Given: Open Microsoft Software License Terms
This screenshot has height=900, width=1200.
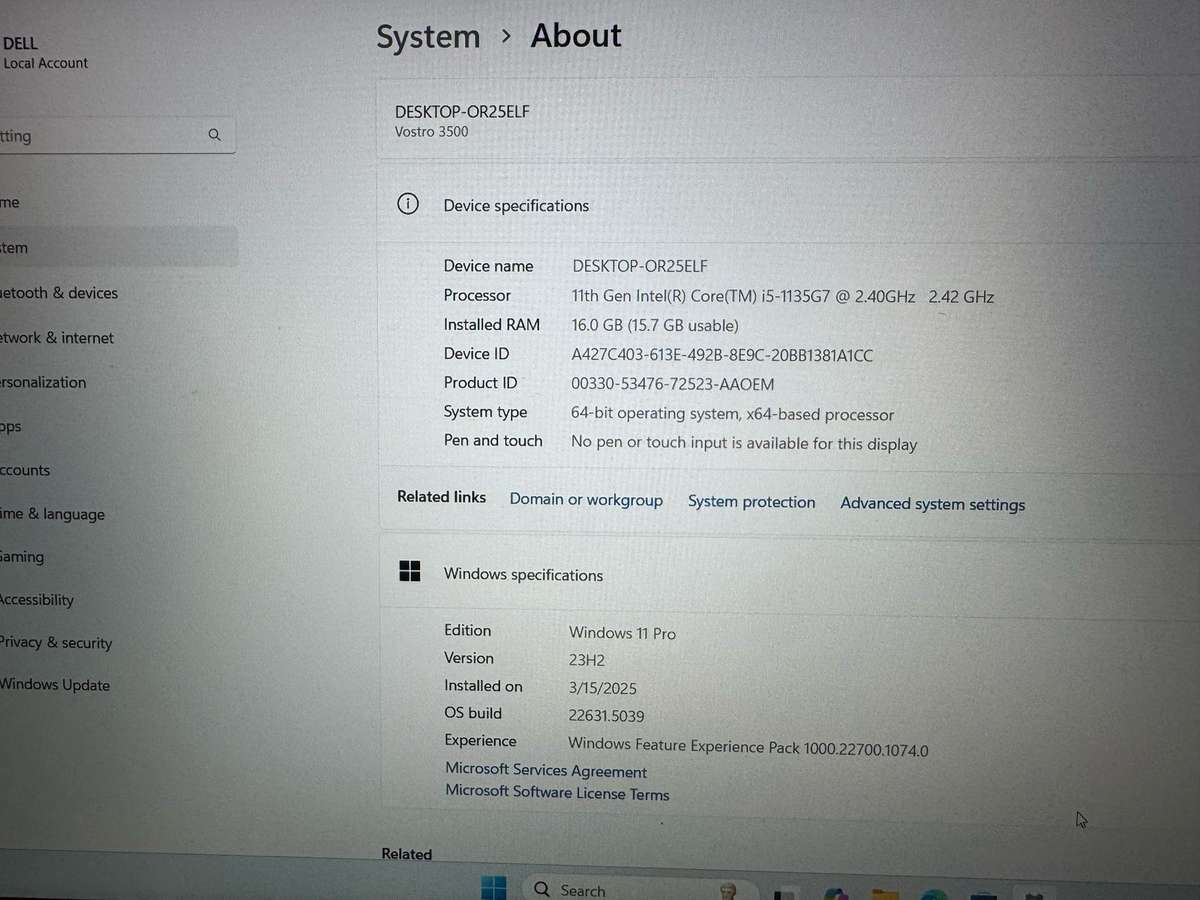Looking at the screenshot, I should coord(557,793).
